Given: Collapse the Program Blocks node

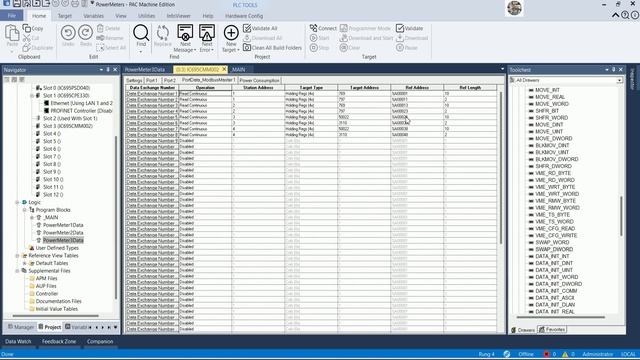Looking at the screenshot, I should (x=24, y=210).
